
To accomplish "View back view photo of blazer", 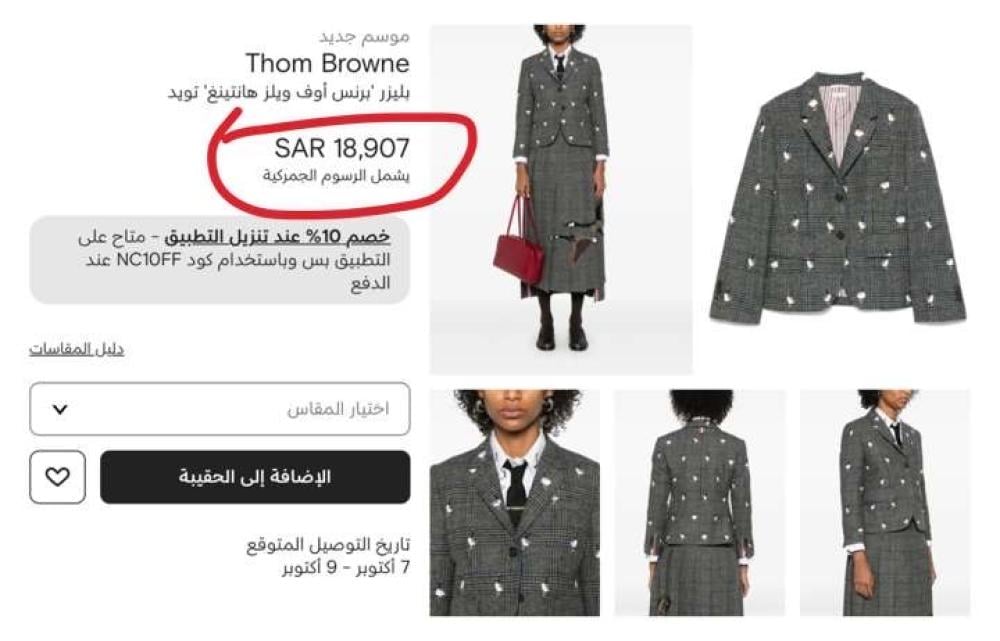I will pos(700,503).
